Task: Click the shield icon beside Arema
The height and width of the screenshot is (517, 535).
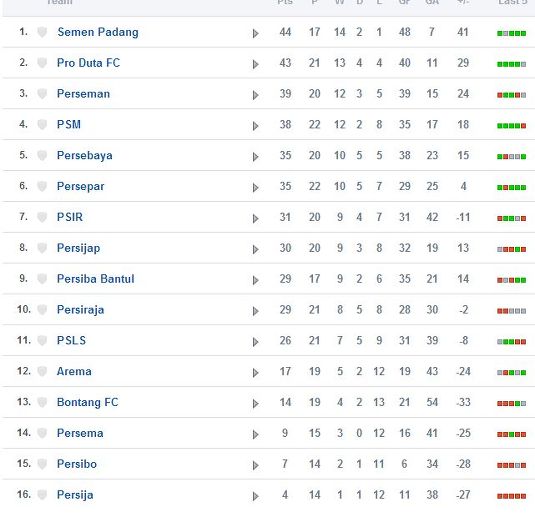Action: [x=42, y=371]
